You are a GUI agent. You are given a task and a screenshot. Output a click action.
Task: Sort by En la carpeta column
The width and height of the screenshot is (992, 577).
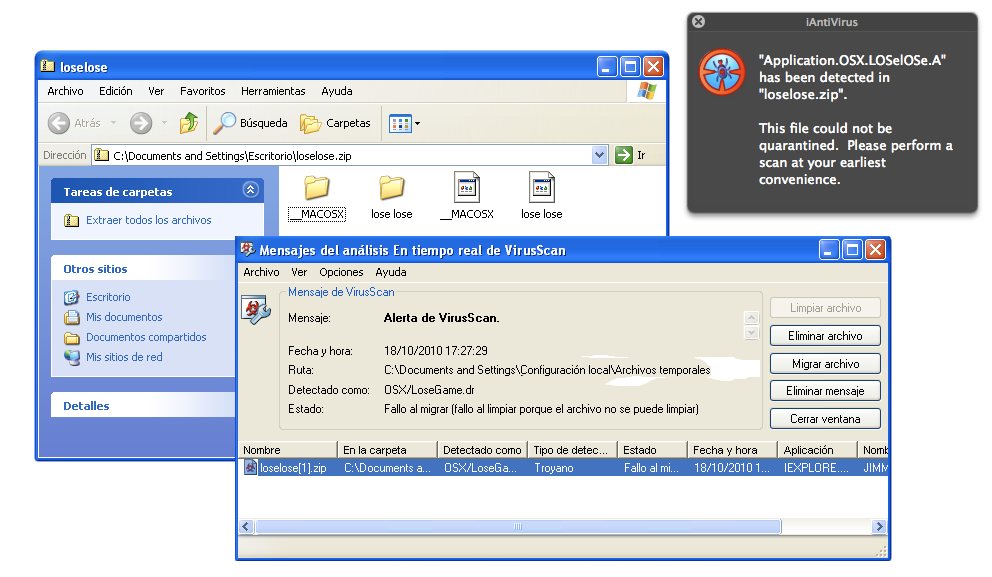[387, 450]
